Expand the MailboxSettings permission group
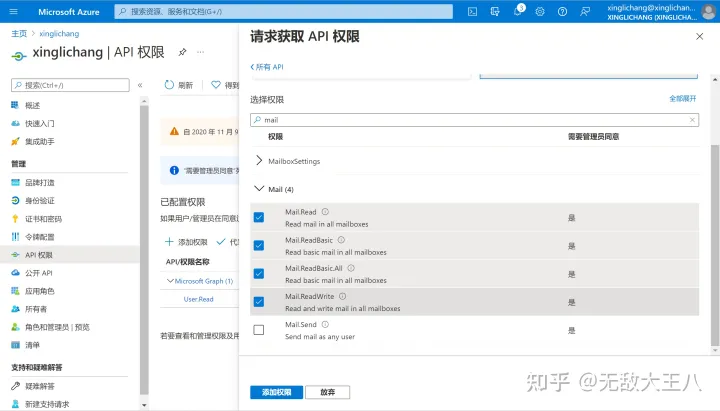Image resolution: width=720 pixels, height=411 pixels. coord(261,161)
